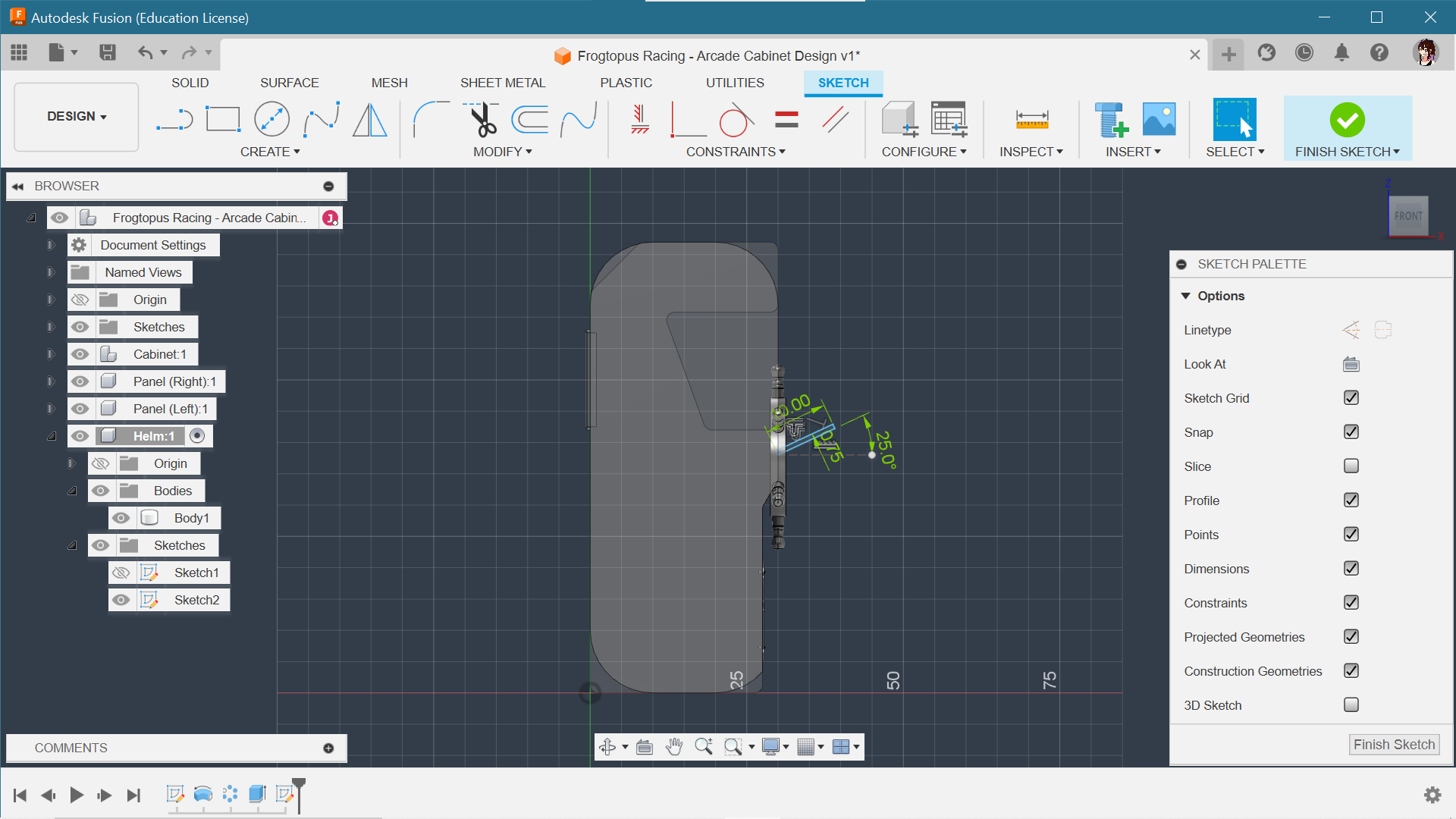Select the Pan hand tool
Viewport: 1456px width, 819px height.
[674, 747]
